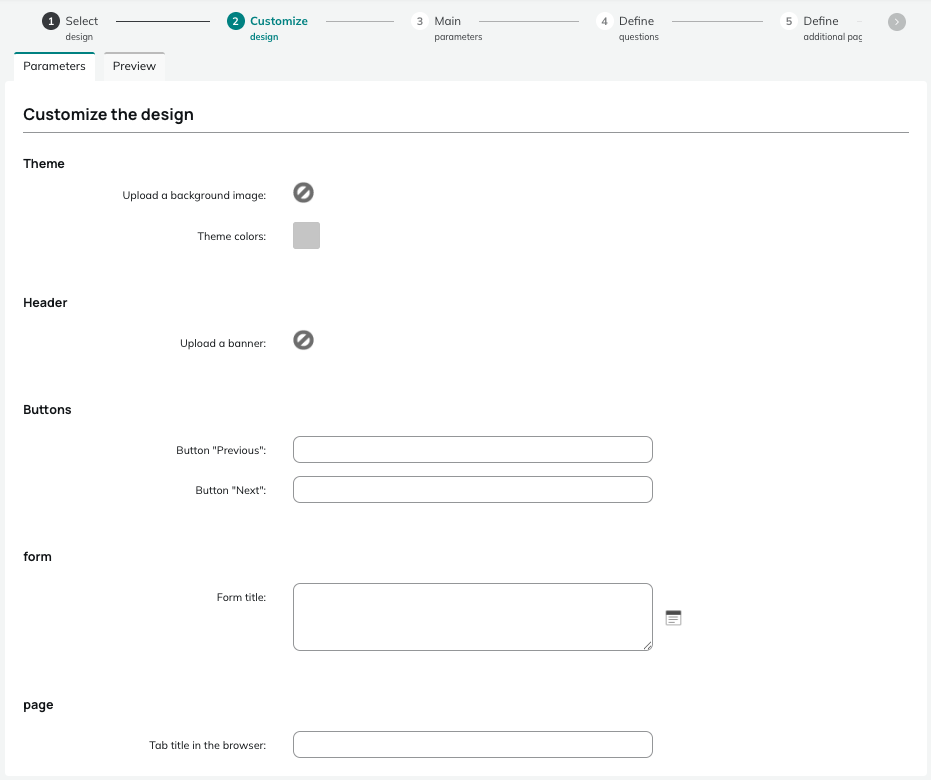Click the 'Upload a background image:' label
931x780 pixels.
coord(194,195)
